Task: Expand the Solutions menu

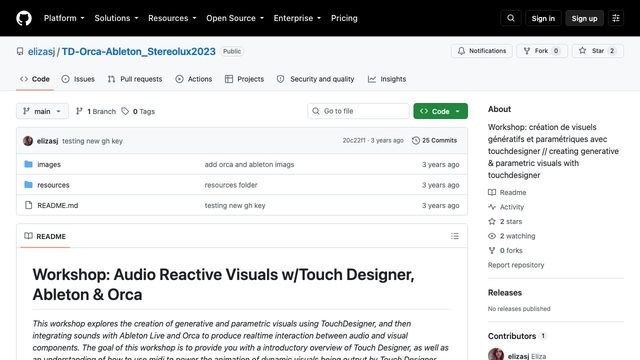Action: point(116,18)
